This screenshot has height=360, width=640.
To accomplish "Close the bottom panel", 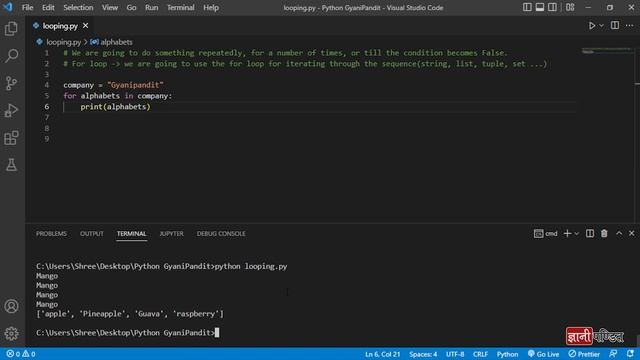I will 631,233.
